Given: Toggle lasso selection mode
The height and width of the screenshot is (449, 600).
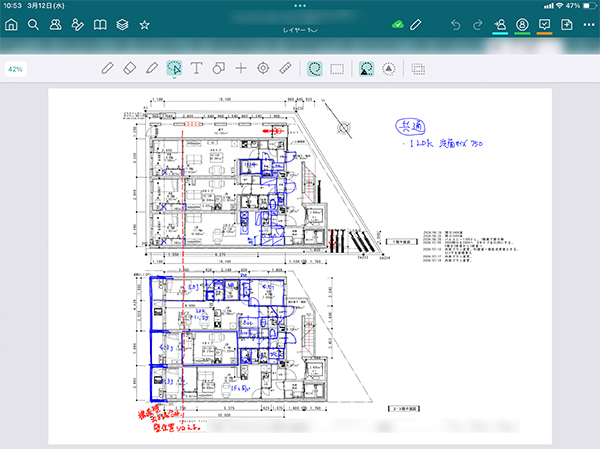Looking at the screenshot, I should [315, 68].
